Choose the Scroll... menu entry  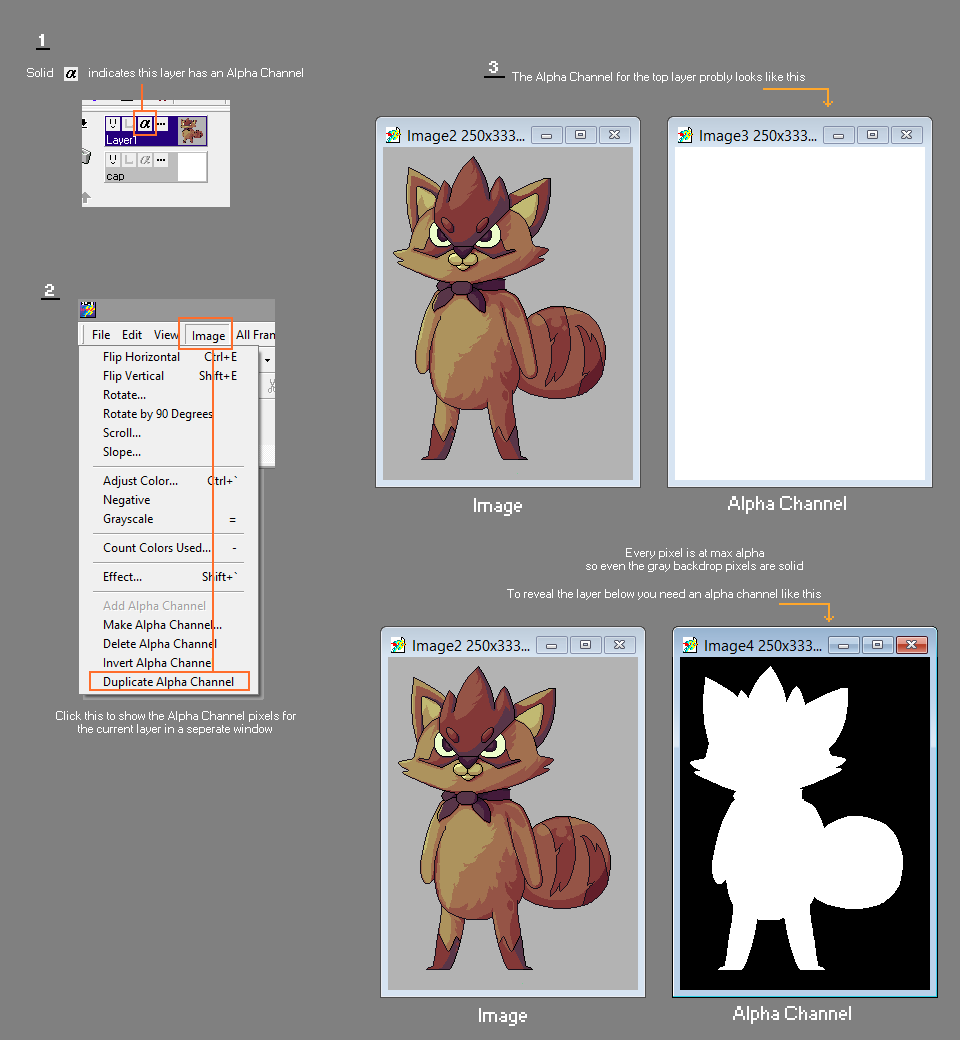click(x=169, y=433)
